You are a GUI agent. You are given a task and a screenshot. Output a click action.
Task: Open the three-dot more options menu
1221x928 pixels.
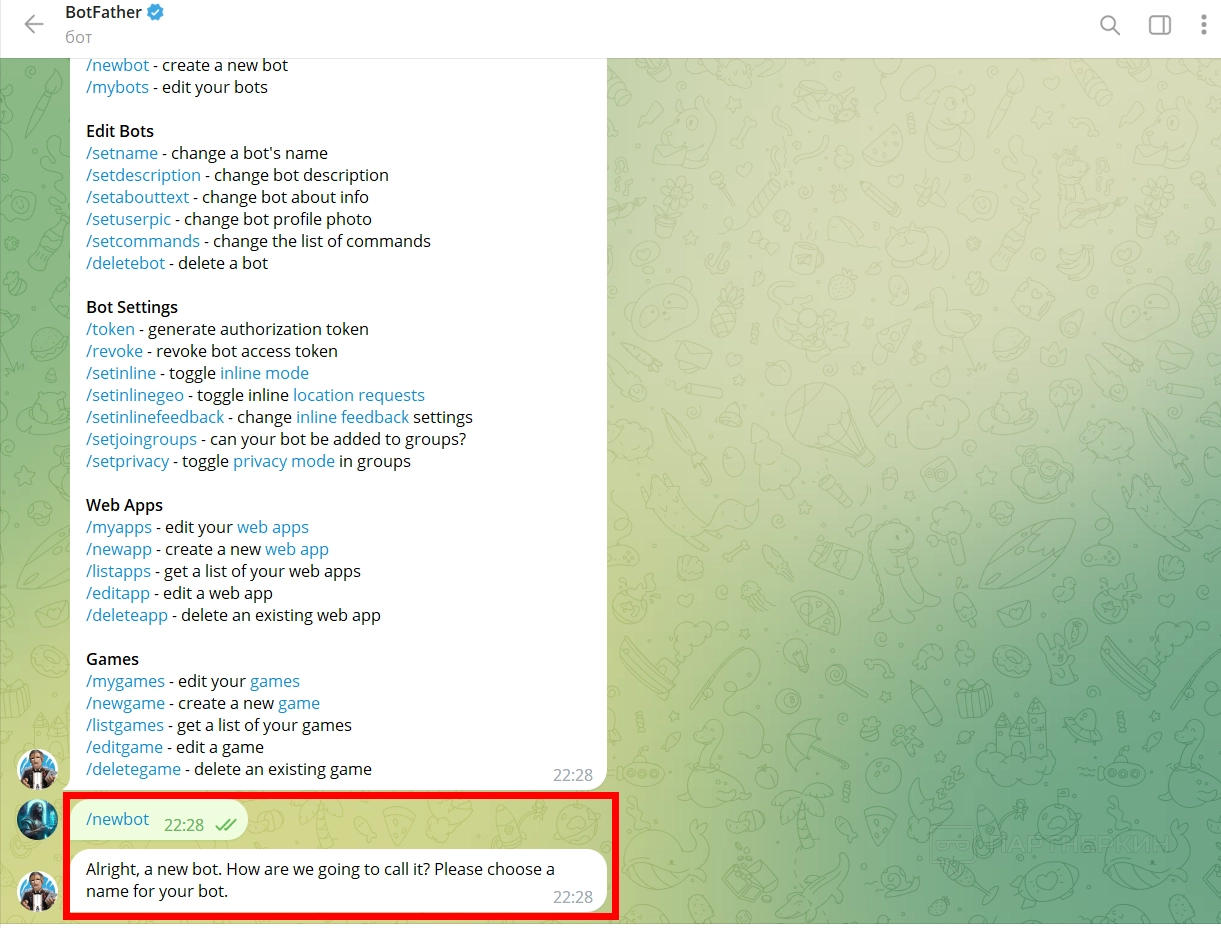click(1204, 25)
